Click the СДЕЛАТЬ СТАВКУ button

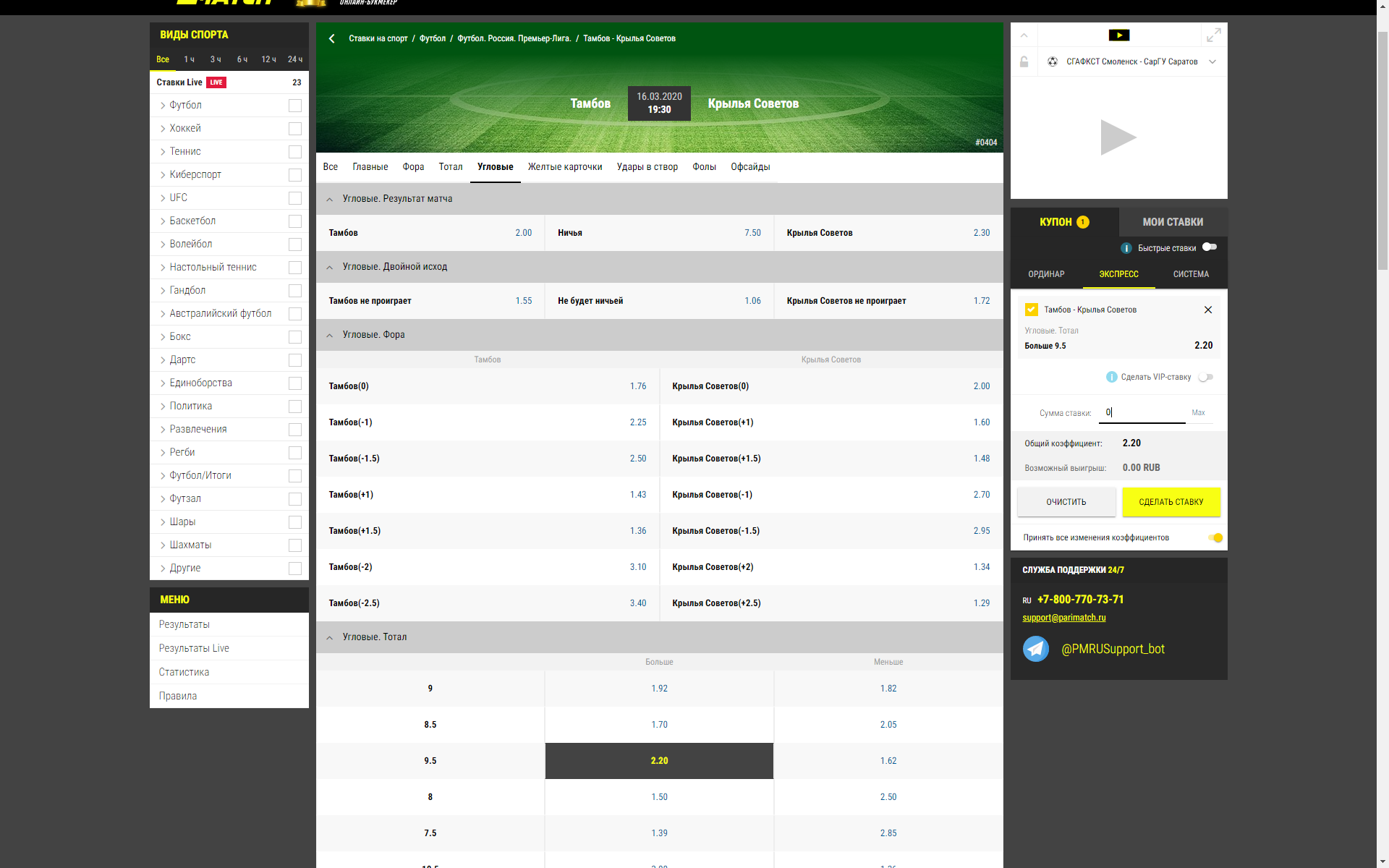(1171, 502)
